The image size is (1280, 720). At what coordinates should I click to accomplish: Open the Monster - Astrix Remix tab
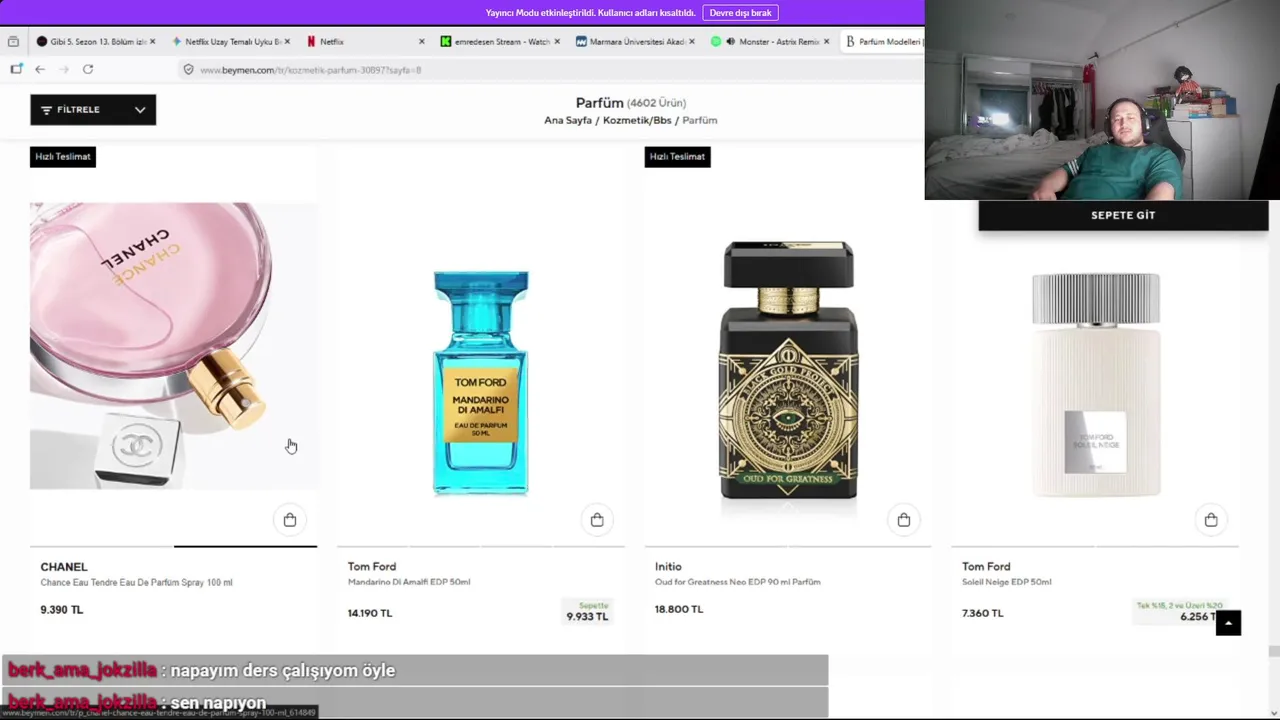tap(770, 41)
